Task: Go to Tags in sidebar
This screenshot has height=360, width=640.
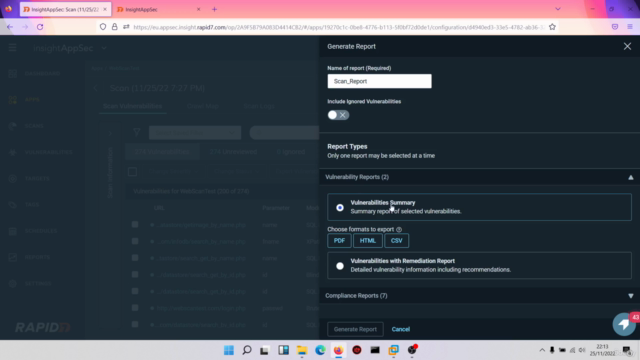Action: coord(32,204)
